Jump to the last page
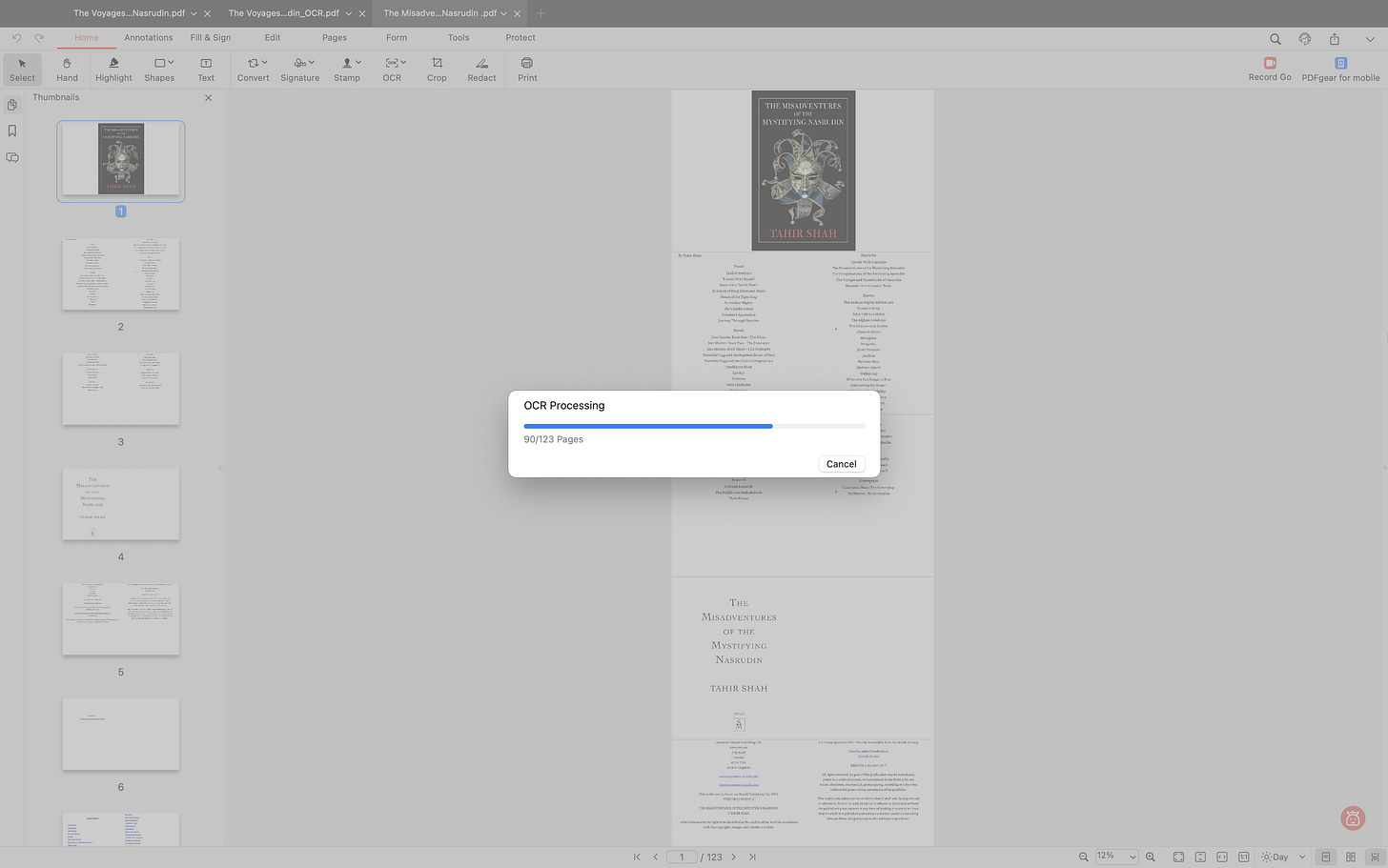Viewport: 1388px width, 868px height. click(x=752, y=857)
